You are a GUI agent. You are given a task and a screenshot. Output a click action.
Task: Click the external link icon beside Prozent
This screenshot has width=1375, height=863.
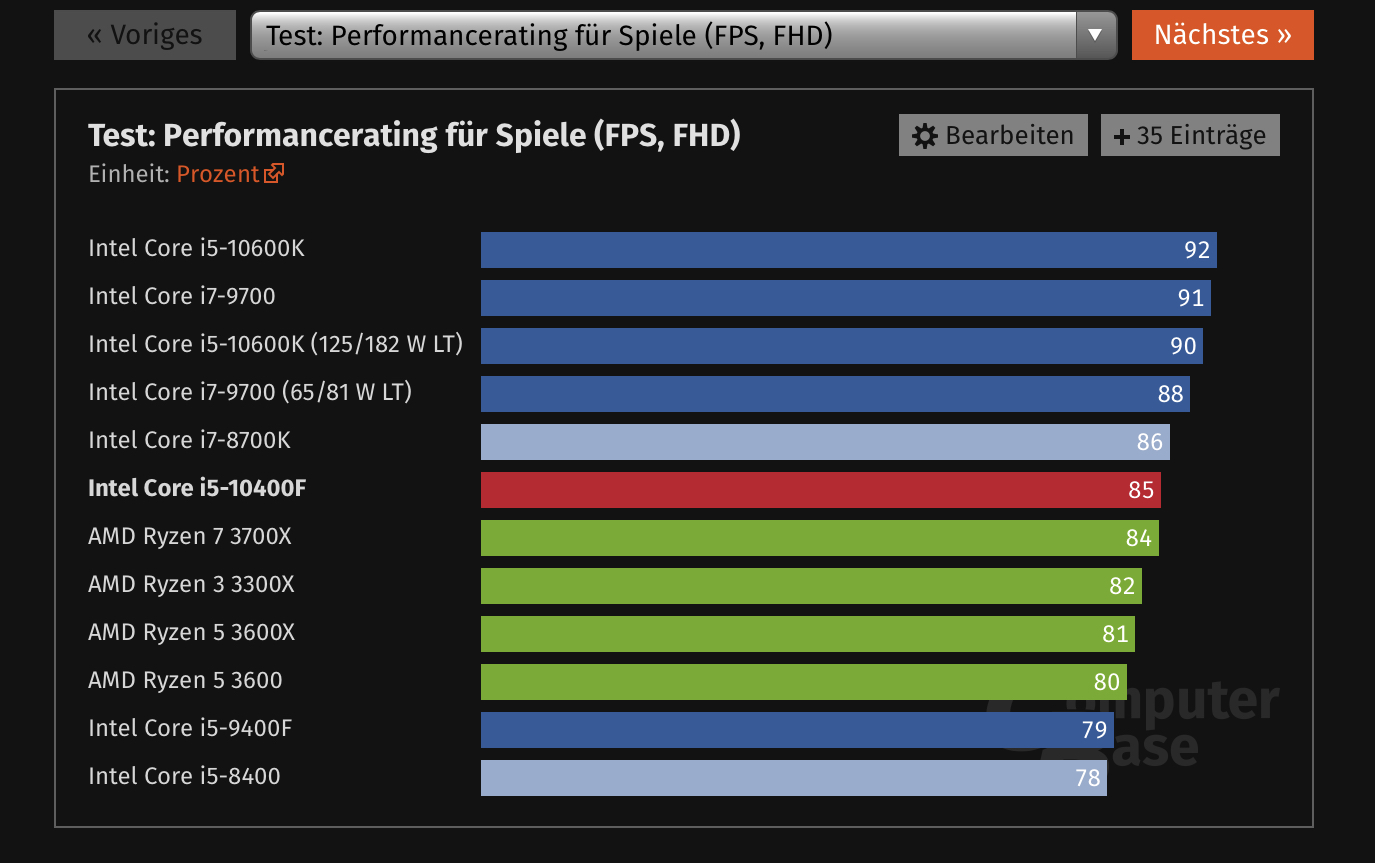point(274,174)
